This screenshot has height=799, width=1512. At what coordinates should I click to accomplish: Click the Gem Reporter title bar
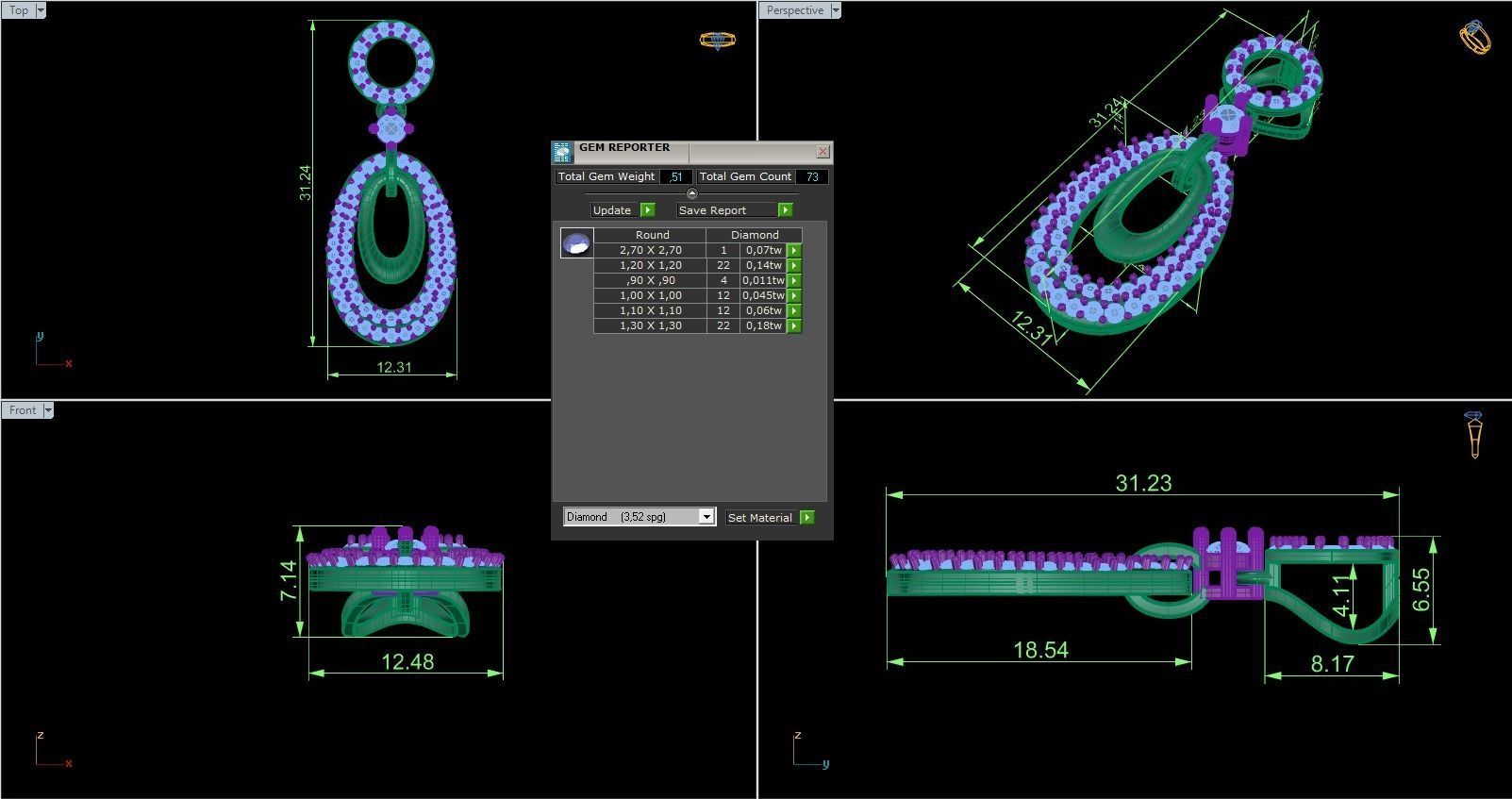coord(692,152)
